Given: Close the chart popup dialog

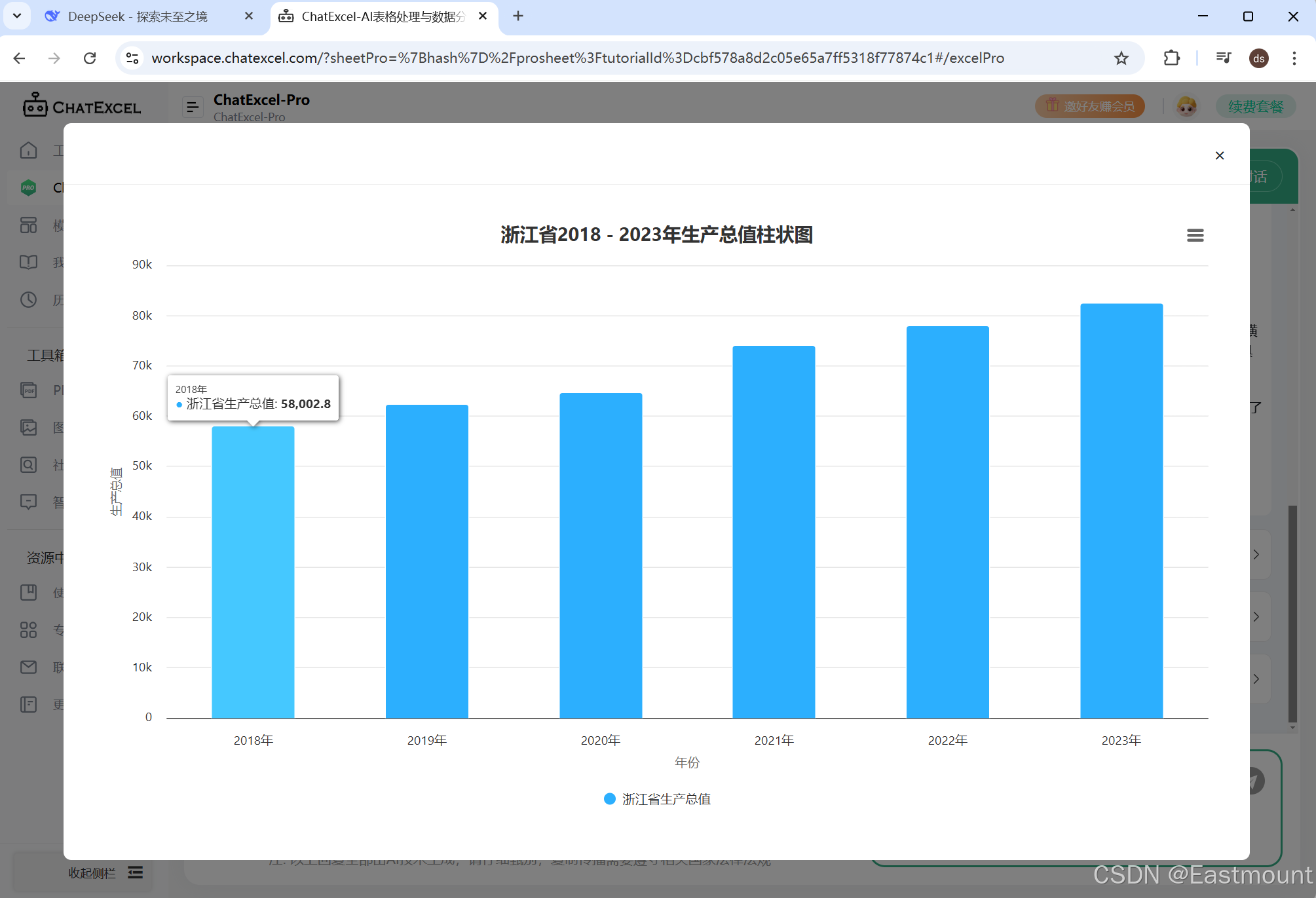Looking at the screenshot, I should 1219,155.
